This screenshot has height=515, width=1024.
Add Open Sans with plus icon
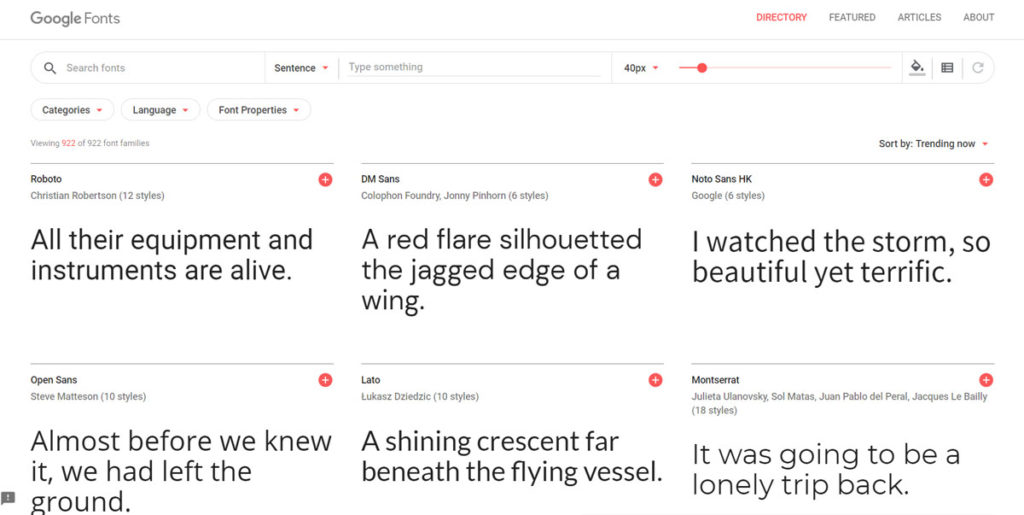pyautogui.click(x=325, y=380)
